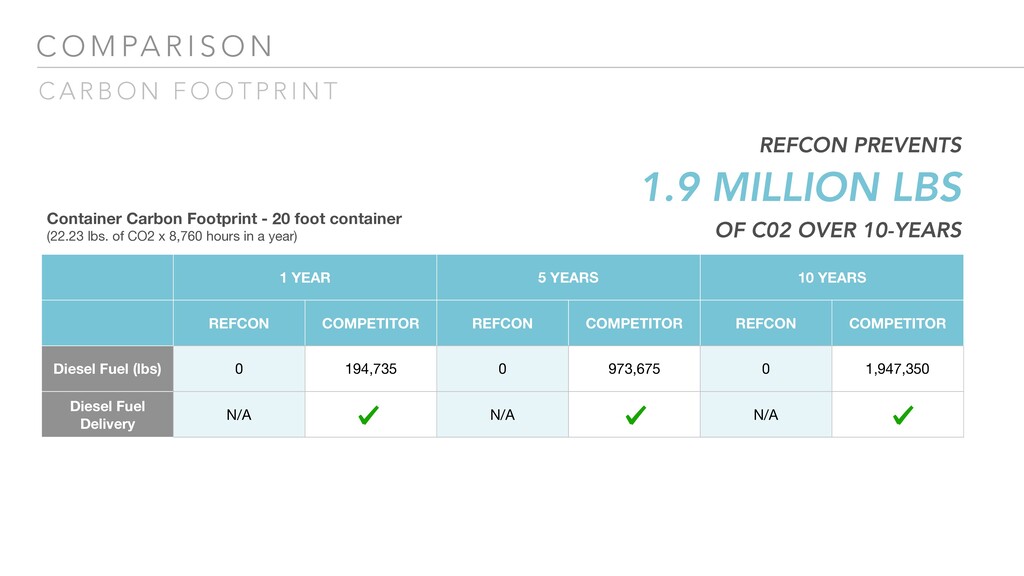Select the REFCON subheader under 1 YEAR
This screenshot has height=576, width=1024.
[x=238, y=323]
